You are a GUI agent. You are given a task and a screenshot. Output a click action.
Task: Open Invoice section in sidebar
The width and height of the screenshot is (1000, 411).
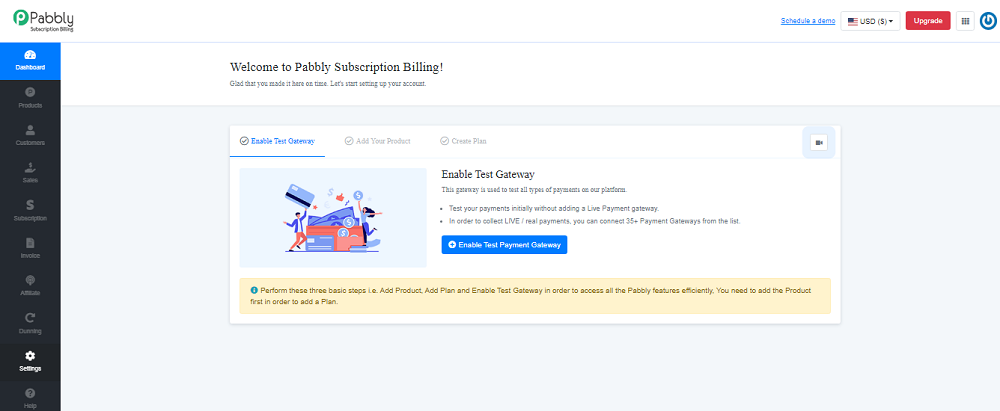coord(30,249)
